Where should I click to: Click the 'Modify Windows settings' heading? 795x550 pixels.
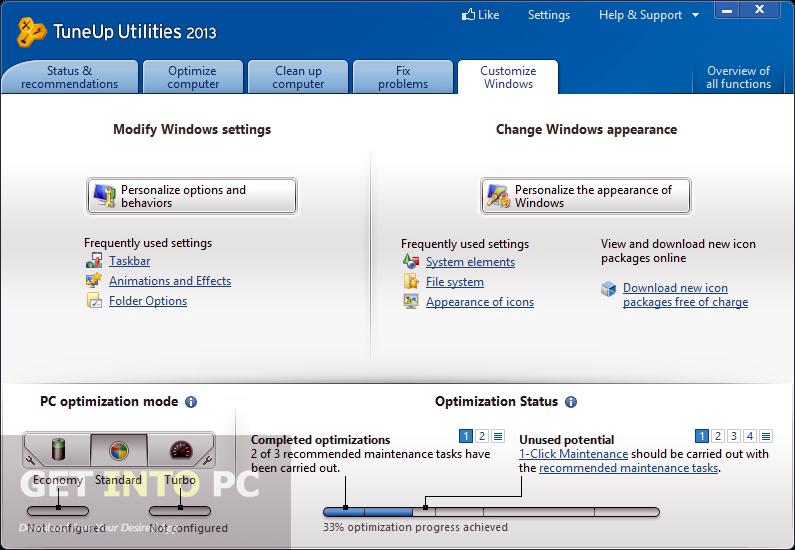(x=192, y=130)
